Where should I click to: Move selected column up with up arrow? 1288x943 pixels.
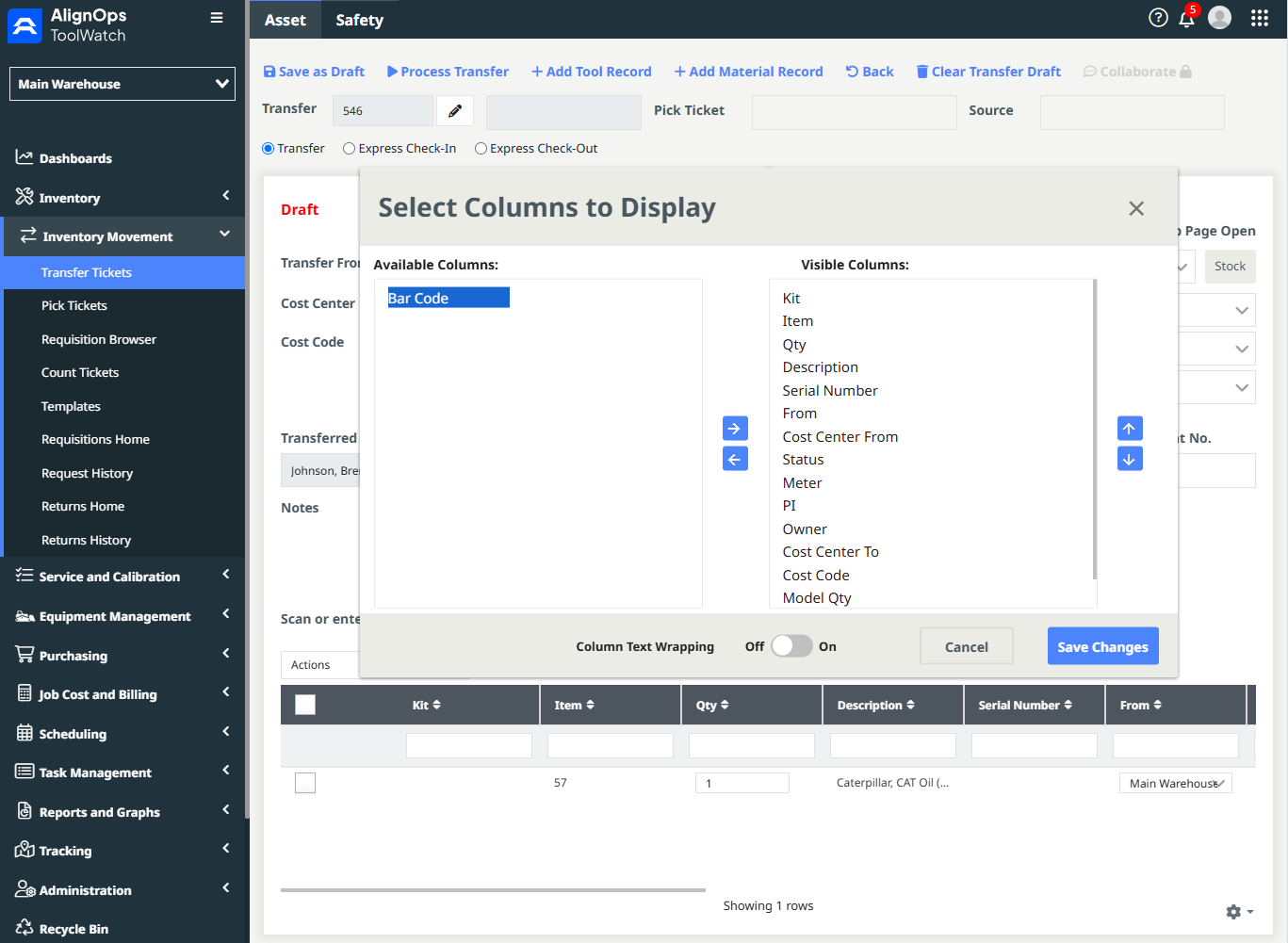[1130, 429]
